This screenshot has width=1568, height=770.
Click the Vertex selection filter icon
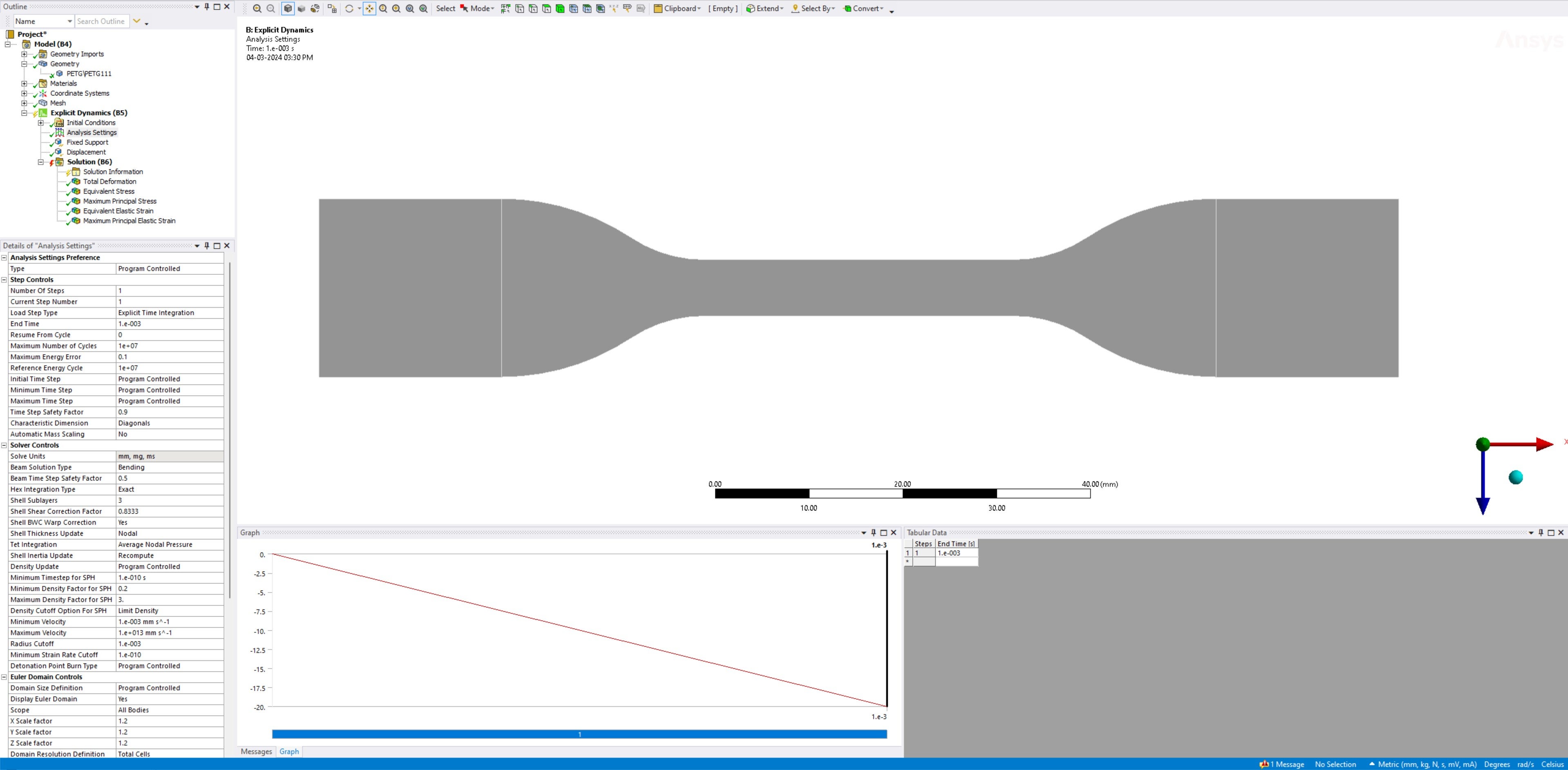coord(520,9)
